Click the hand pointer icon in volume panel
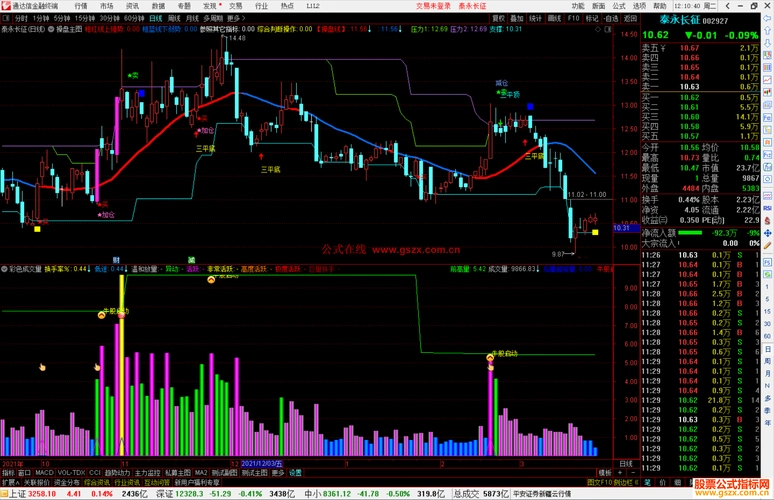 pos(43,368)
